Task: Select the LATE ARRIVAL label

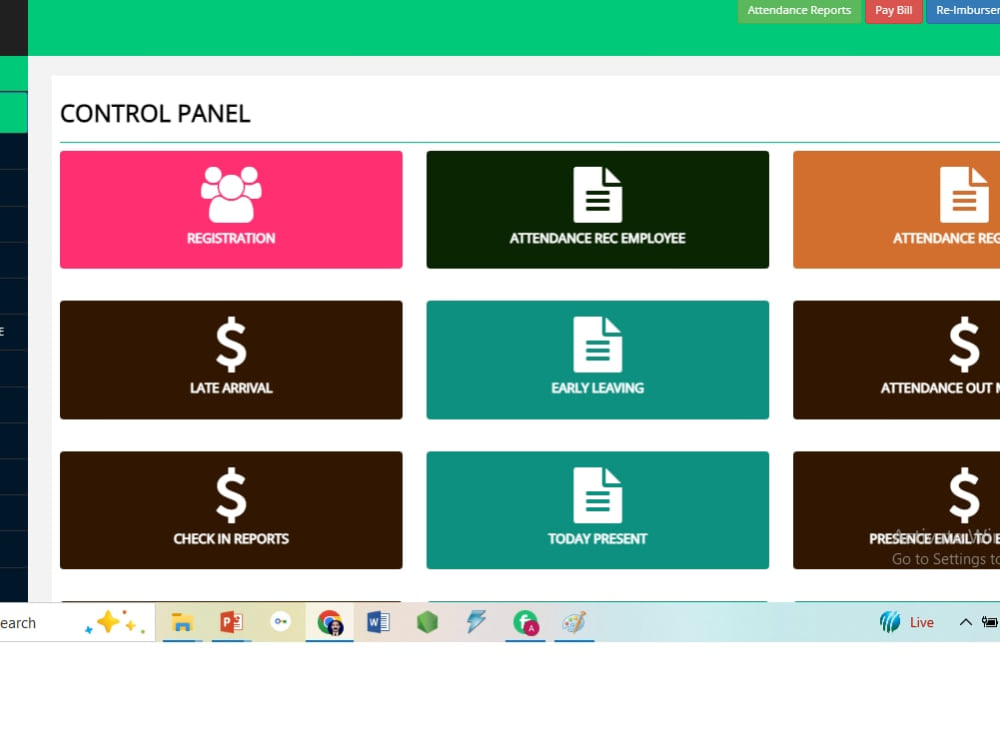Action: (x=231, y=388)
